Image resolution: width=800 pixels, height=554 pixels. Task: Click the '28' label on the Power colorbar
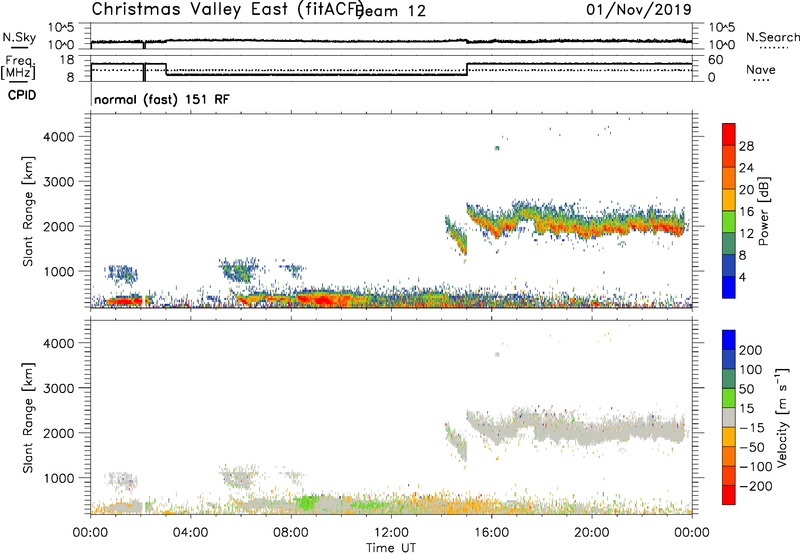click(746, 146)
